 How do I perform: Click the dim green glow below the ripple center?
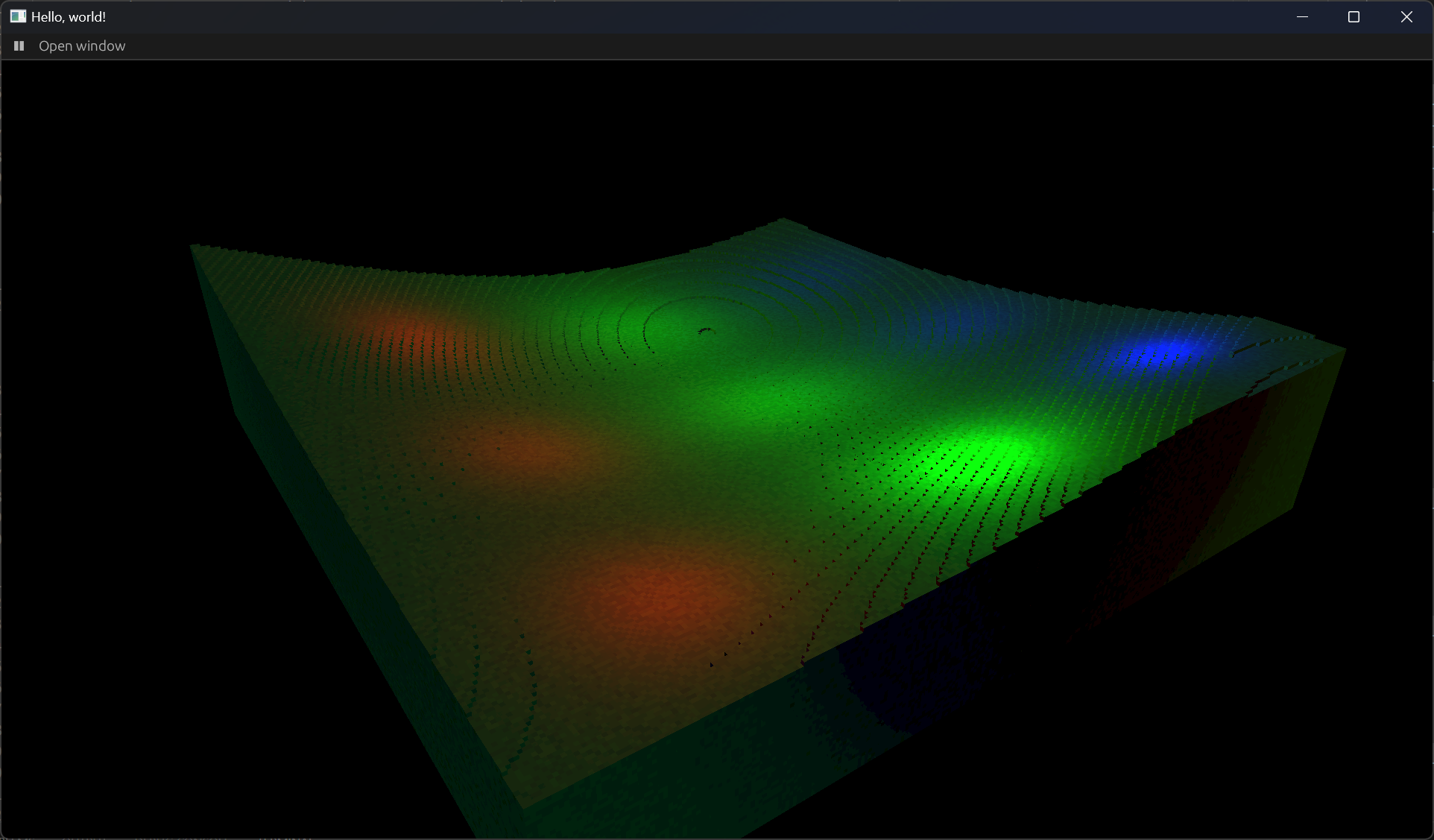[775, 395]
